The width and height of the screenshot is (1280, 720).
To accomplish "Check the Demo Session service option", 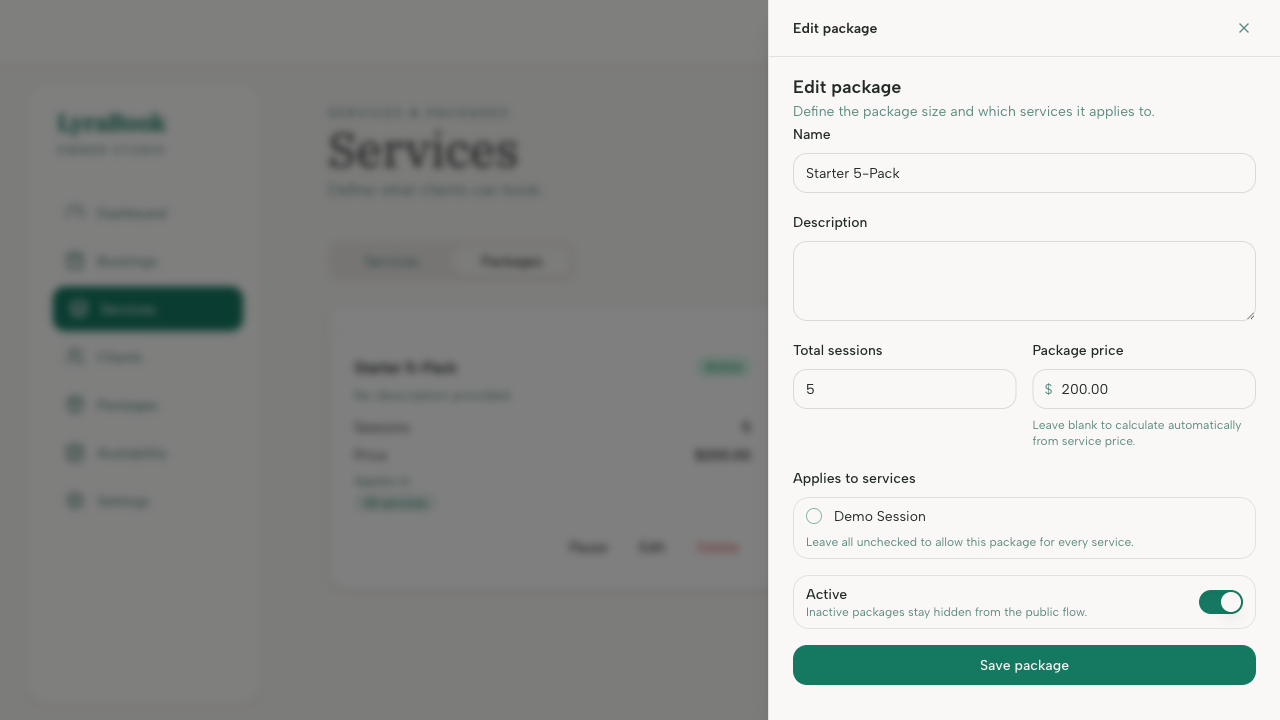I will 814,516.
